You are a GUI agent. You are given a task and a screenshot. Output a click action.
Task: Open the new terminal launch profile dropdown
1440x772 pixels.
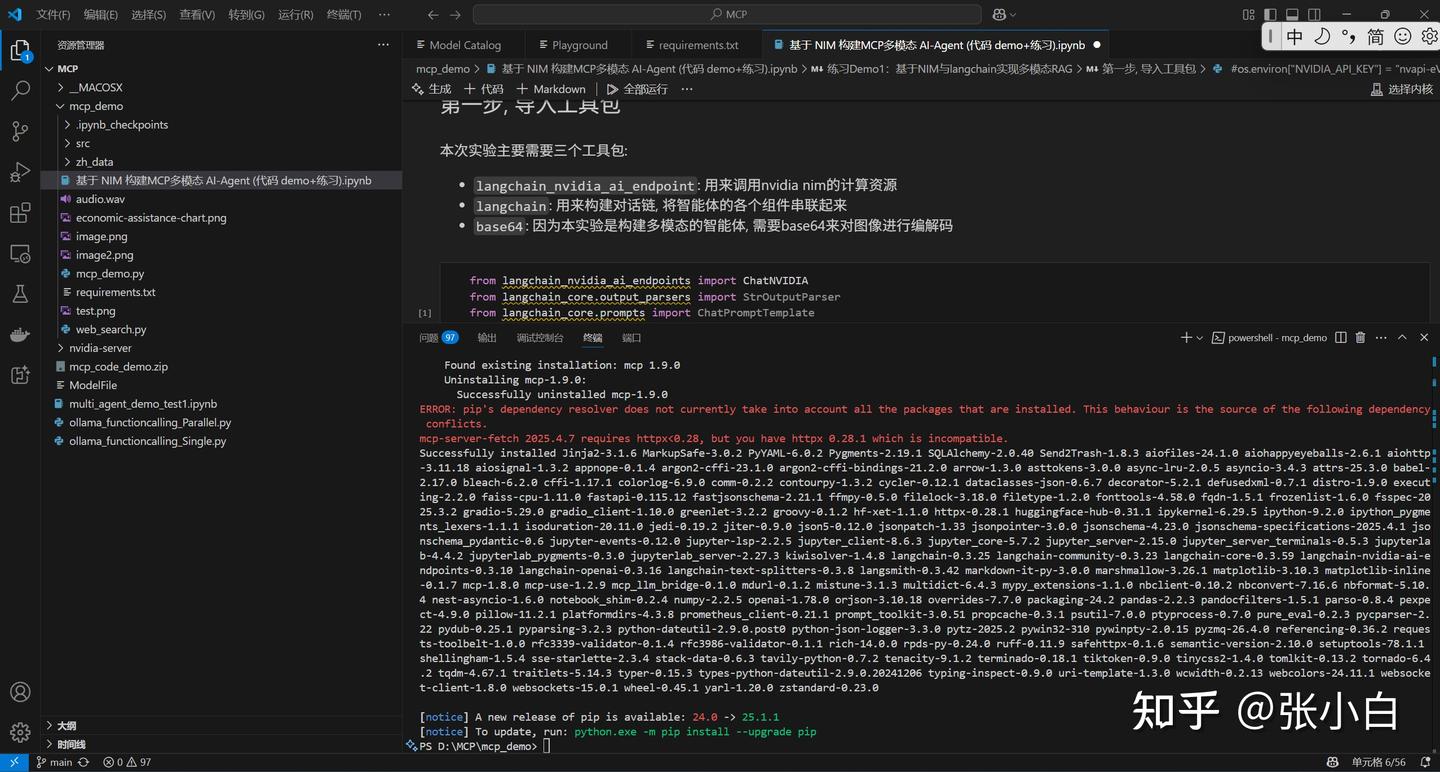(1199, 338)
